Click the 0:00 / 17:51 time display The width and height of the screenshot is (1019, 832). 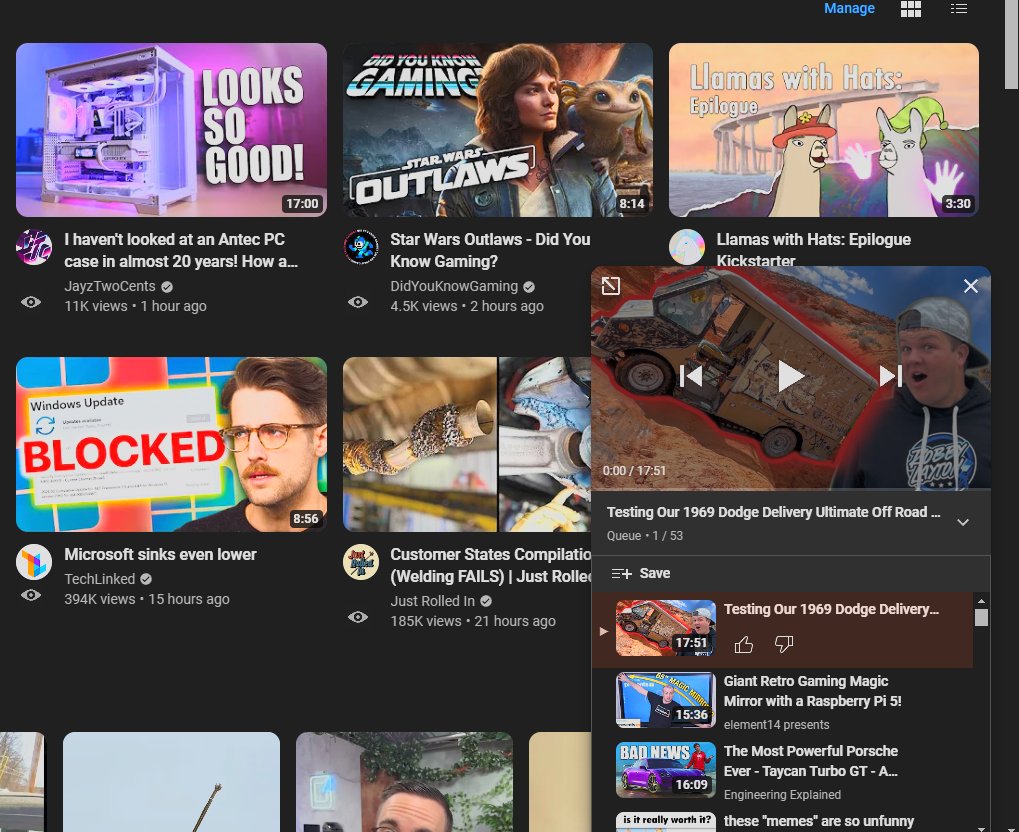coord(634,471)
